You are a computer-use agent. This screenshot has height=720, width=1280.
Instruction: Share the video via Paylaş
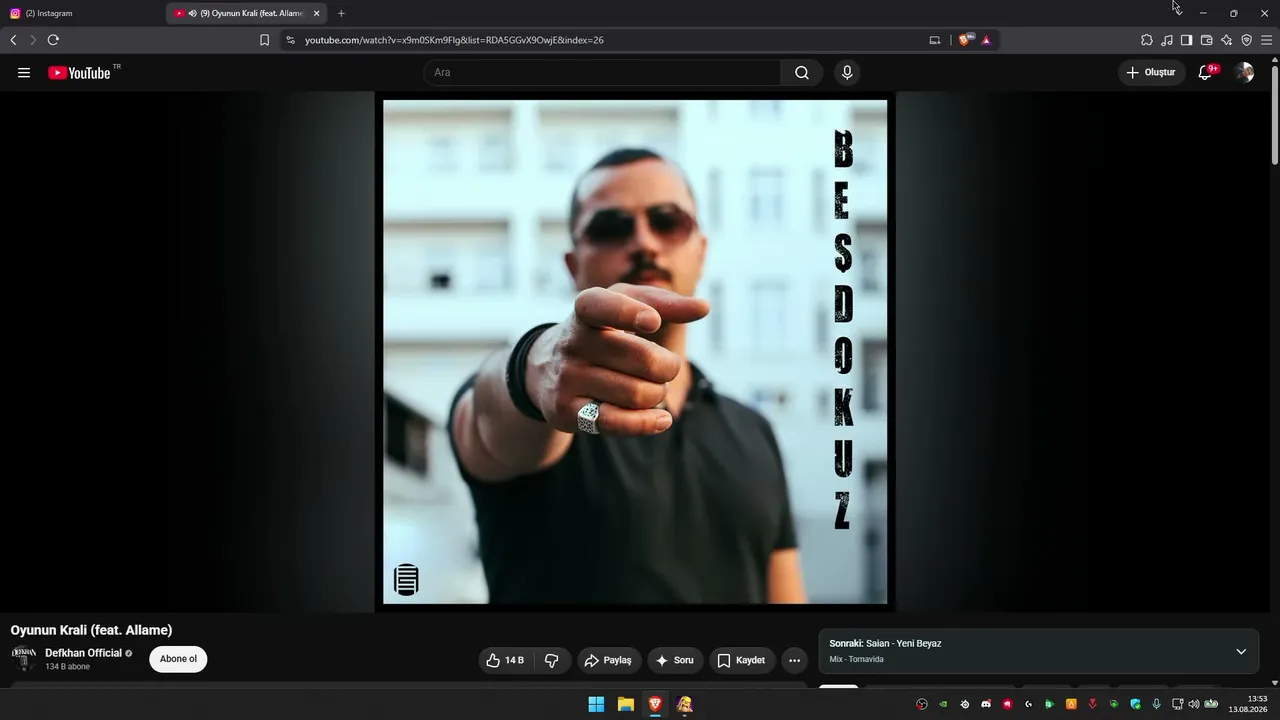[x=608, y=660]
